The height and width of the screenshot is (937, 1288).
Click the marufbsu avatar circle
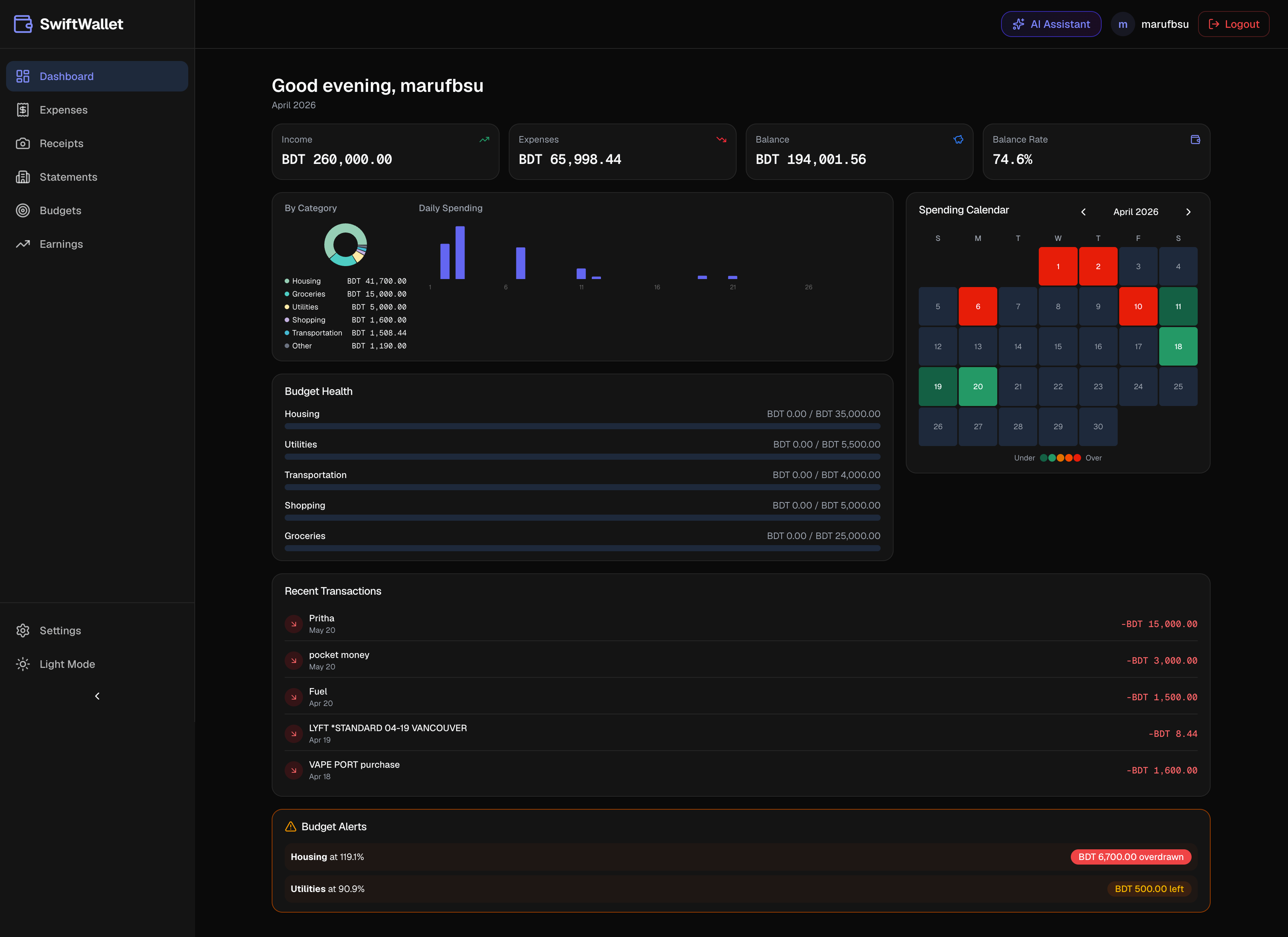pos(1122,24)
